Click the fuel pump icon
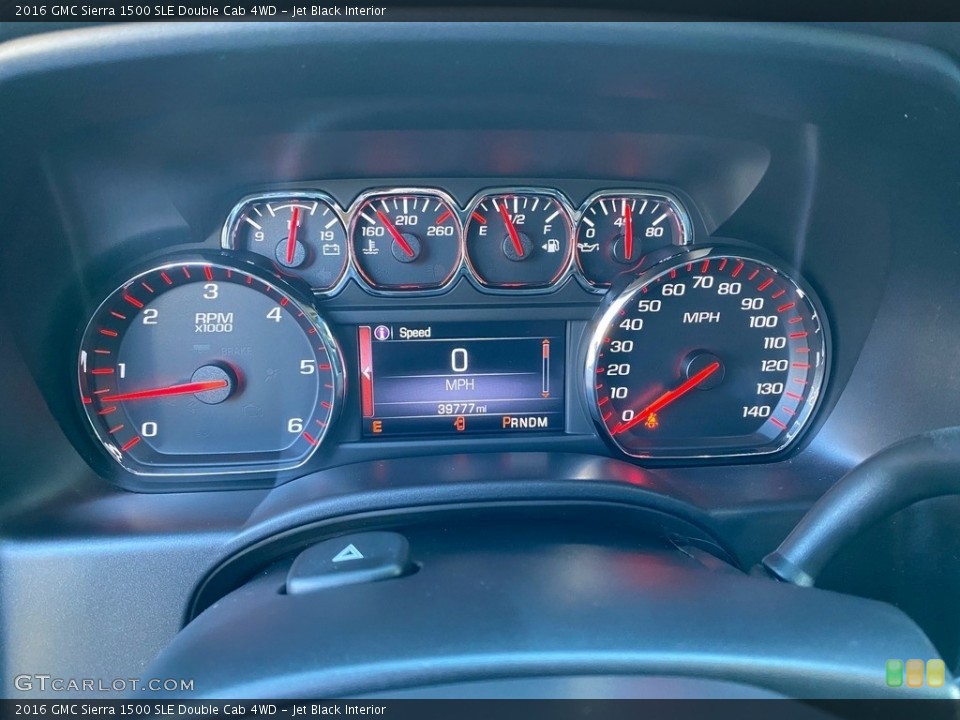Viewport: 960px width, 720px height. pyautogui.click(x=550, y=246)
